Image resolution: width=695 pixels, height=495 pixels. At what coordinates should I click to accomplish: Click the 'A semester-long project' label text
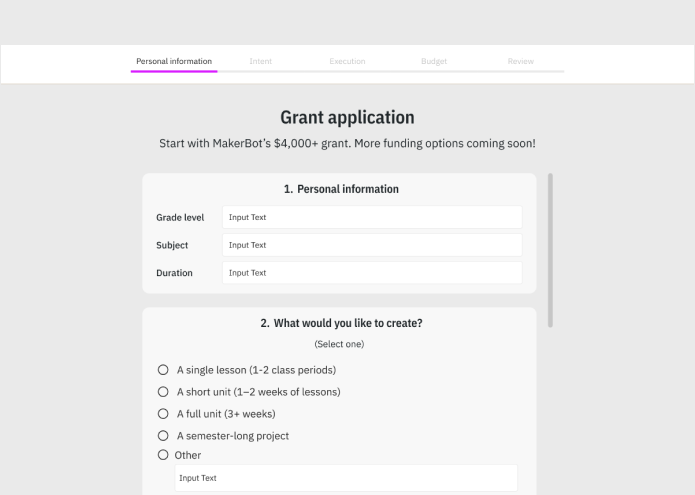click(233, 436)
